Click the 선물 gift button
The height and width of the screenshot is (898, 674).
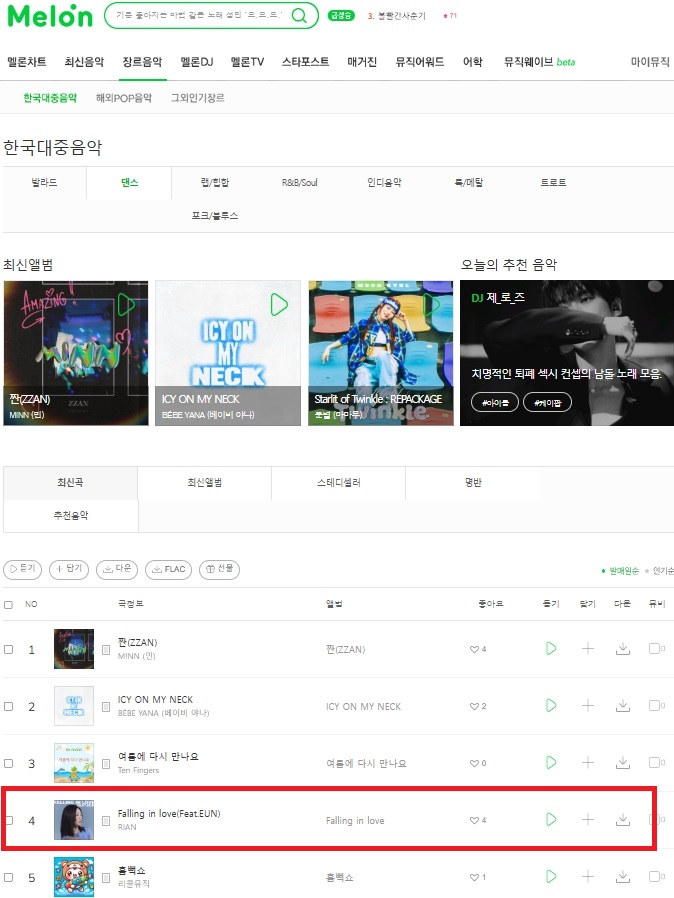219,569
